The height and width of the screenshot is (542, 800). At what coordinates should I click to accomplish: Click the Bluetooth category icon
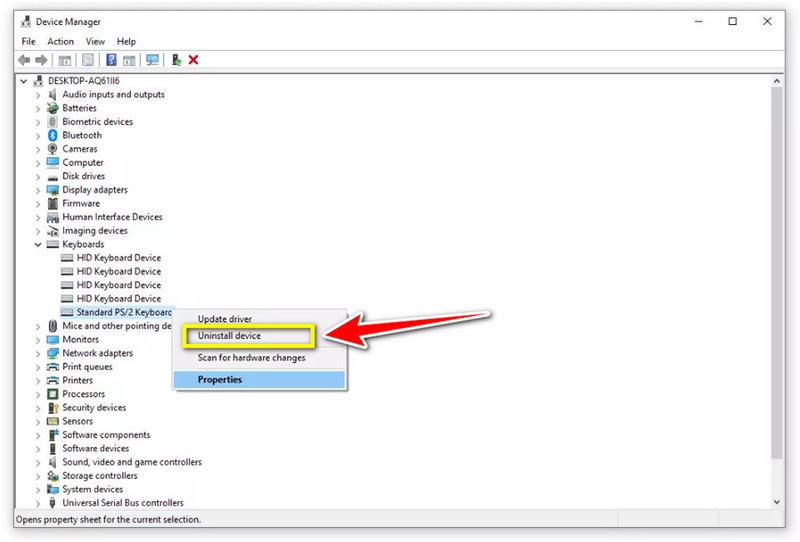[53, 135]
